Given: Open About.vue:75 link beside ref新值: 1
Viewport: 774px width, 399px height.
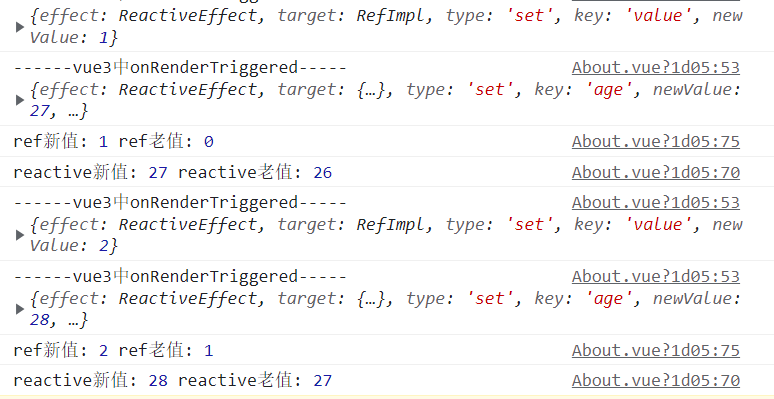Looking at the screenshot, I should [656, 142].
